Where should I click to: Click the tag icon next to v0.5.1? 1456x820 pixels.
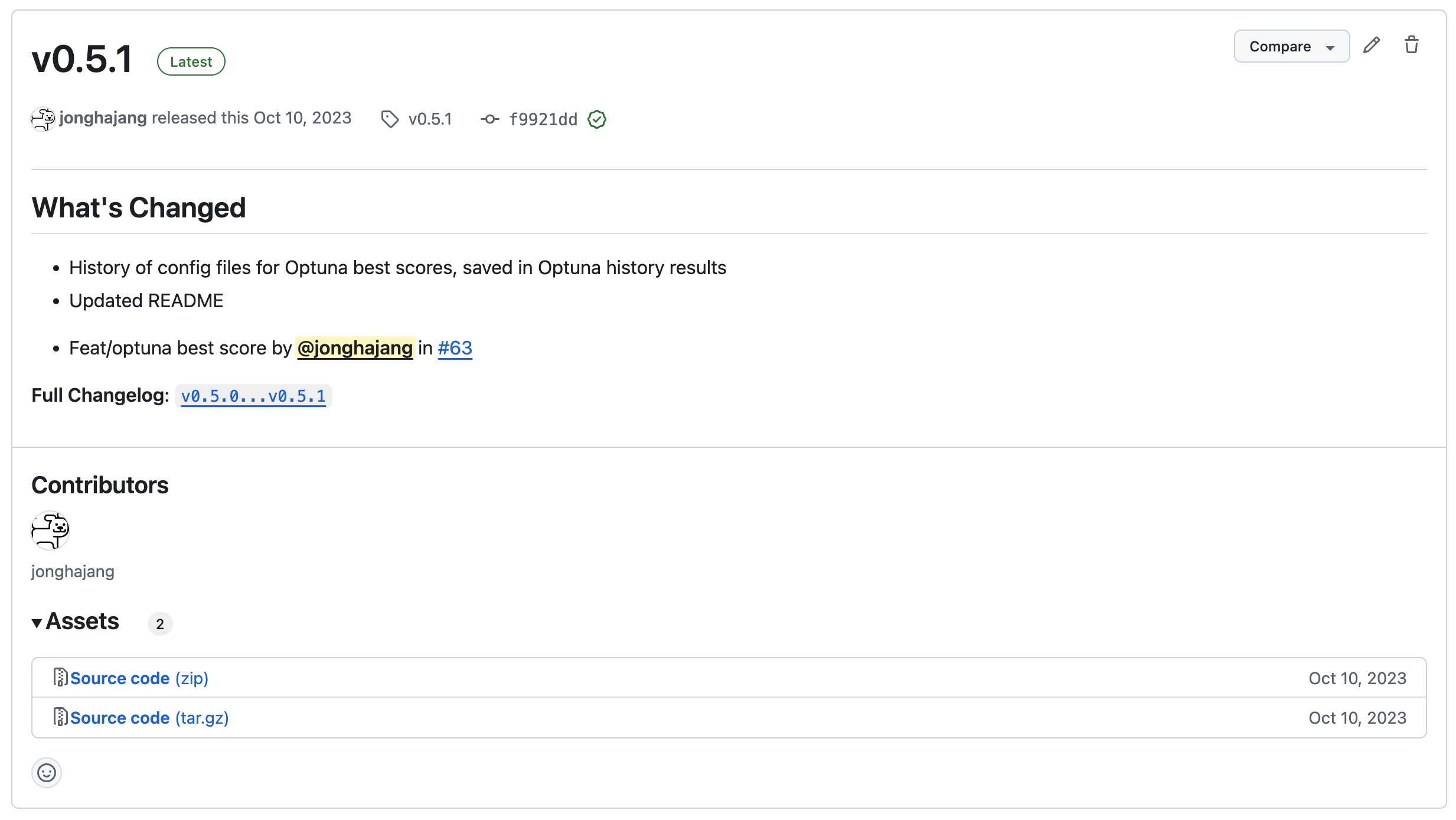click(x=390, y=119)
